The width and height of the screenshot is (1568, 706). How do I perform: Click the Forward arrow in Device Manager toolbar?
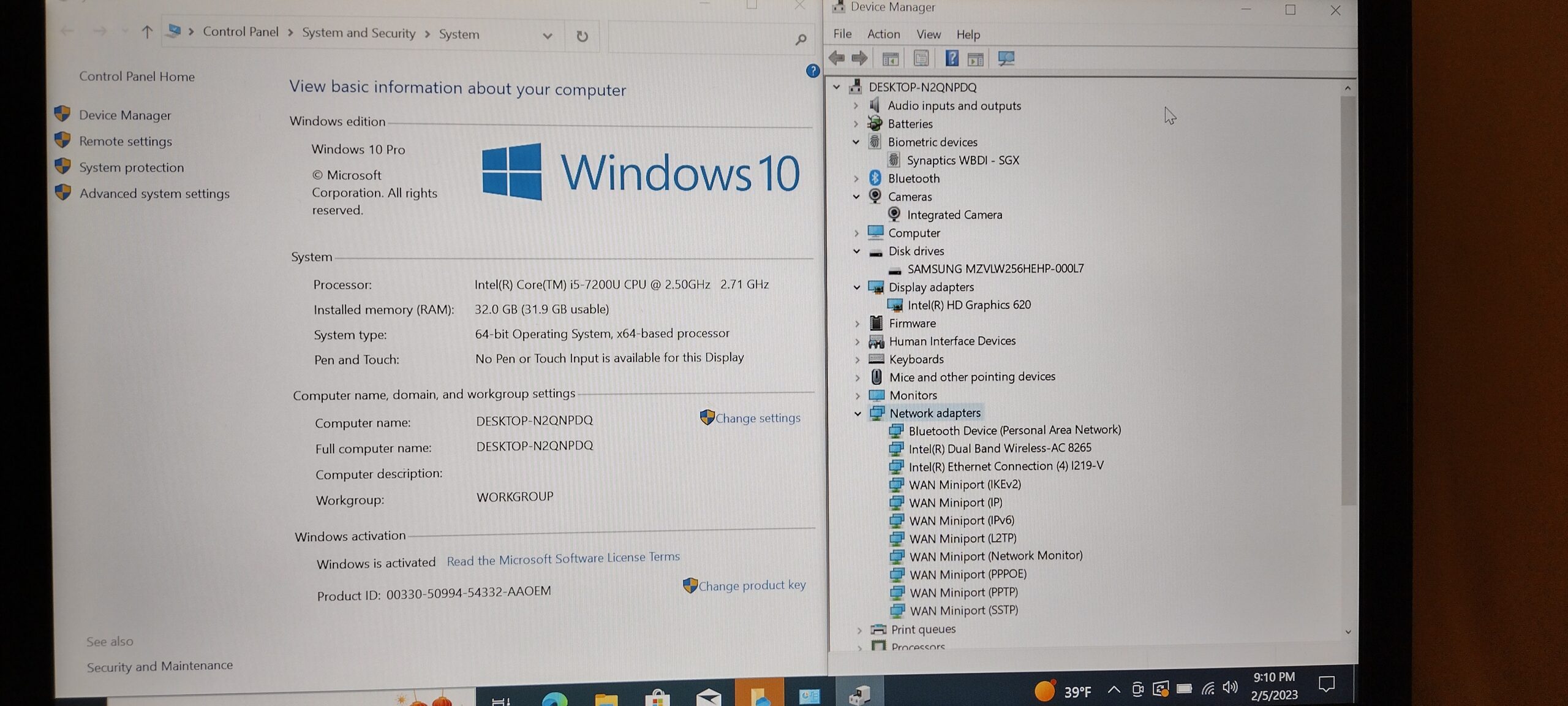(860, 58)
